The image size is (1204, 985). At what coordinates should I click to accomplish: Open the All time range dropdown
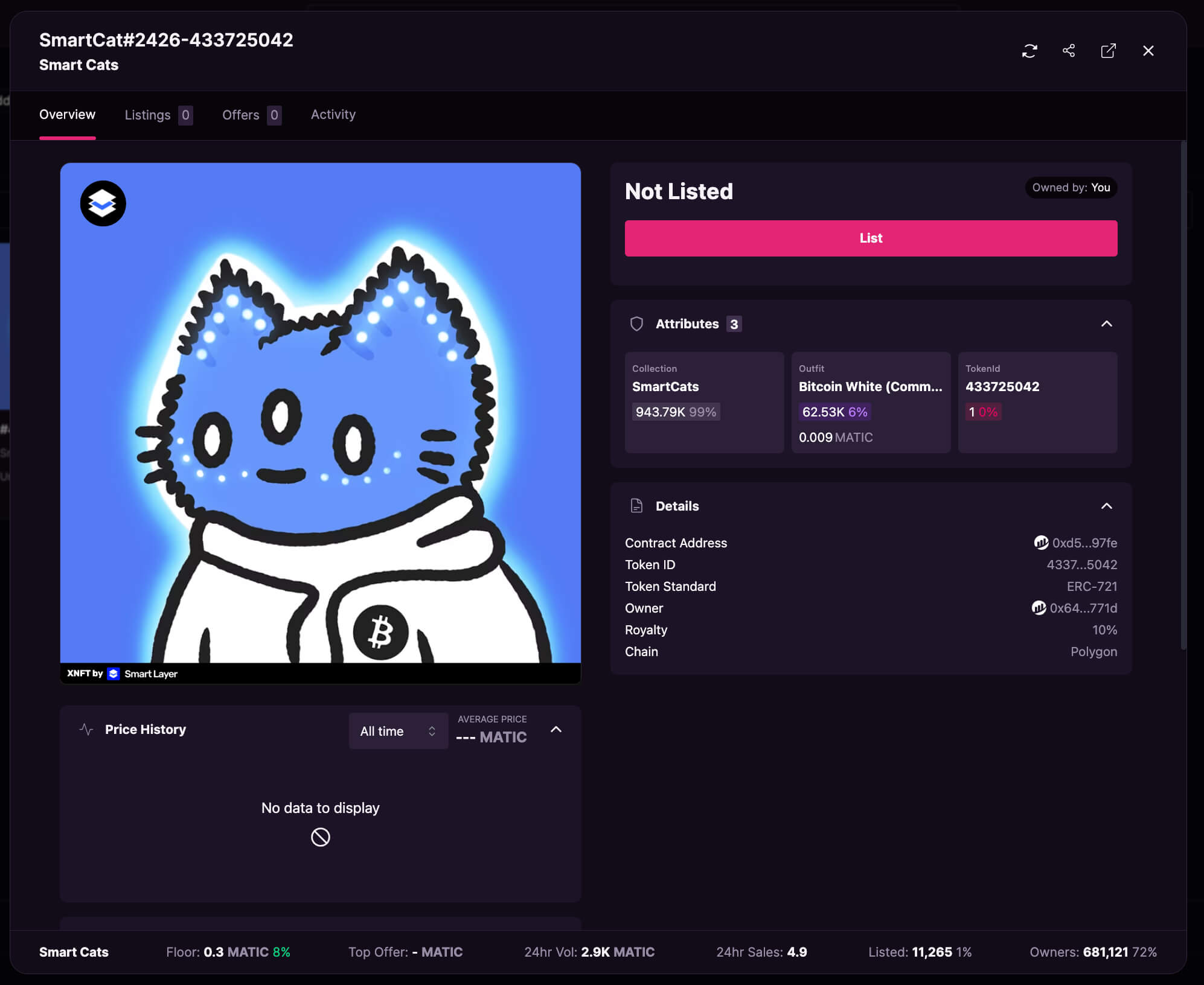coord(398,731)
